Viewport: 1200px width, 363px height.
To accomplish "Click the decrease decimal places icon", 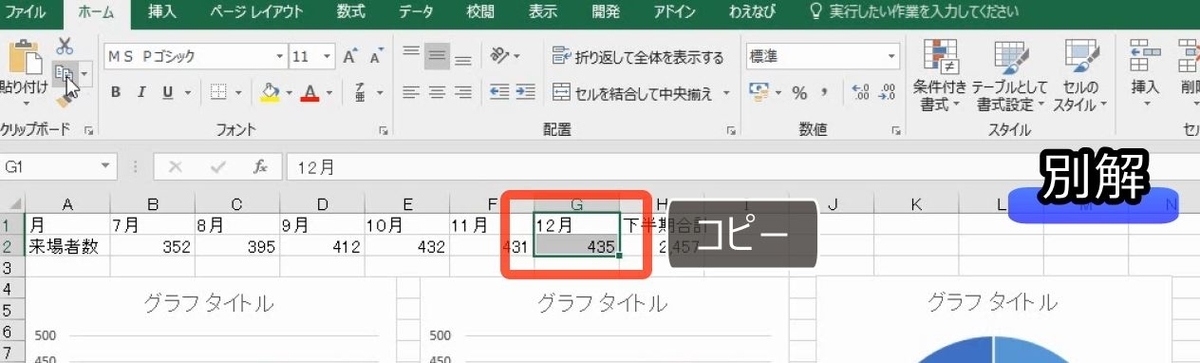I will pyautogui.click(x=887, y=93).
